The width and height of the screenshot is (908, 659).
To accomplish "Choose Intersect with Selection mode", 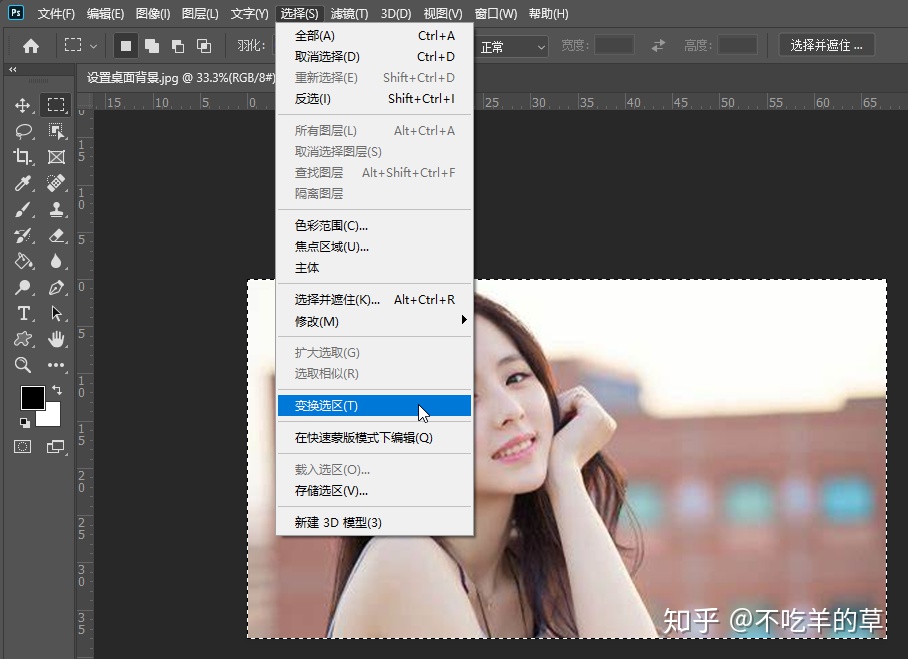I will tap(204, 46).
